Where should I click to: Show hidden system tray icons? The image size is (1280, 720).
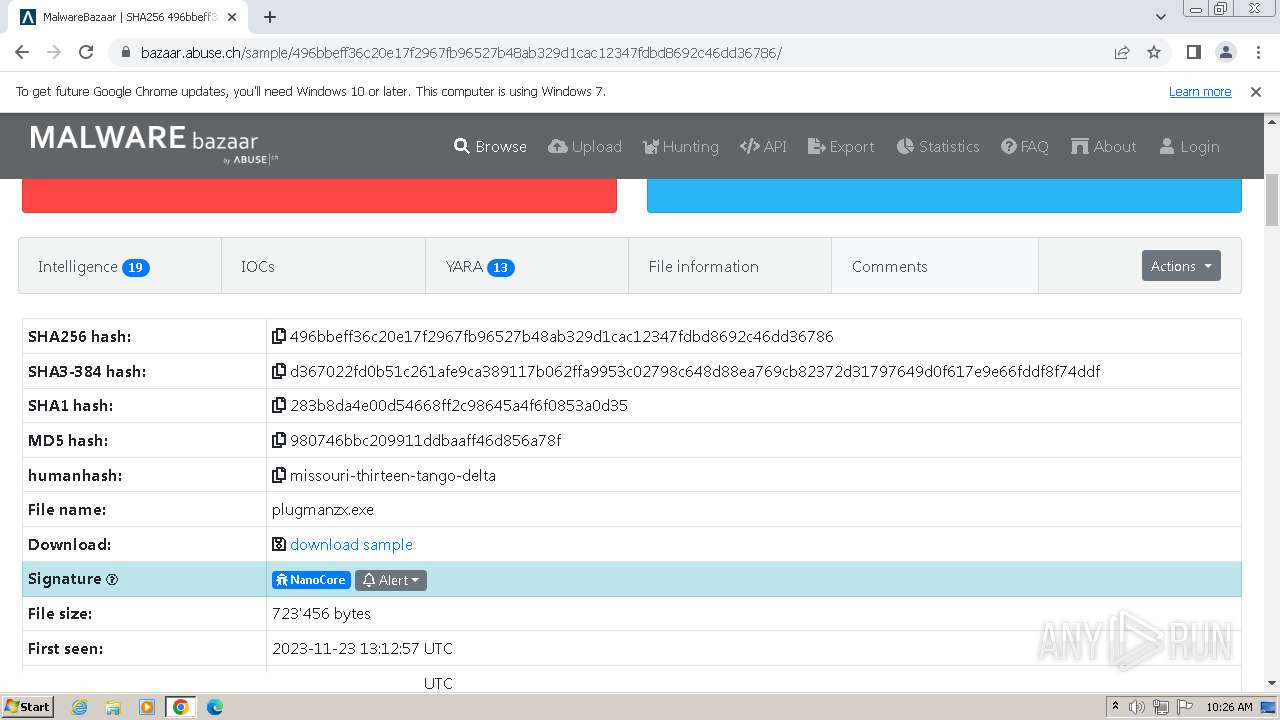point(1115,707)
